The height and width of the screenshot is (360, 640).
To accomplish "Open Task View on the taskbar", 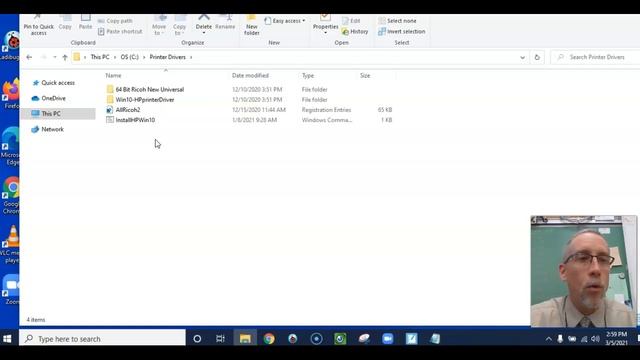I will 220,339.
